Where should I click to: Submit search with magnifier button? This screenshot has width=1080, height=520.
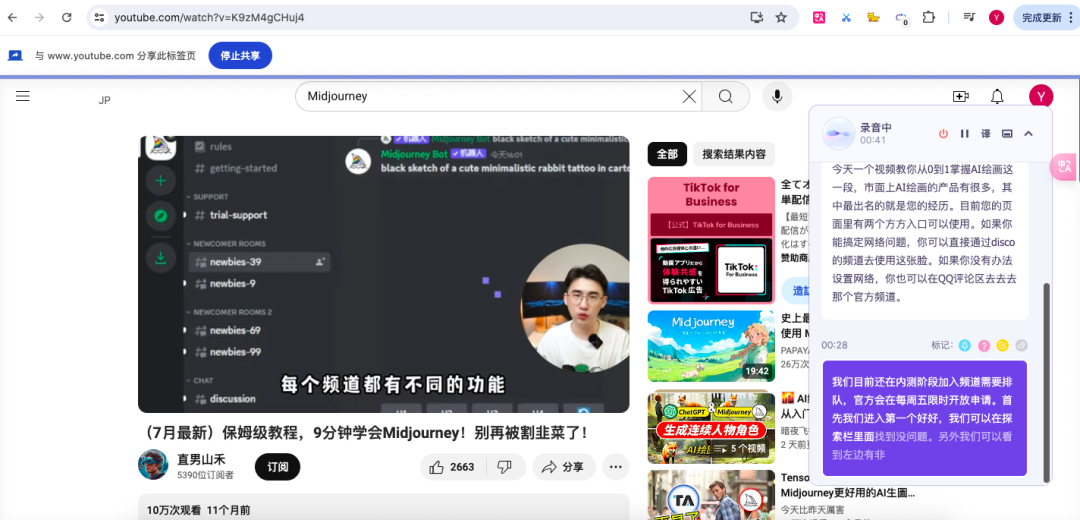pyautogui.click(x=725, y=96)
